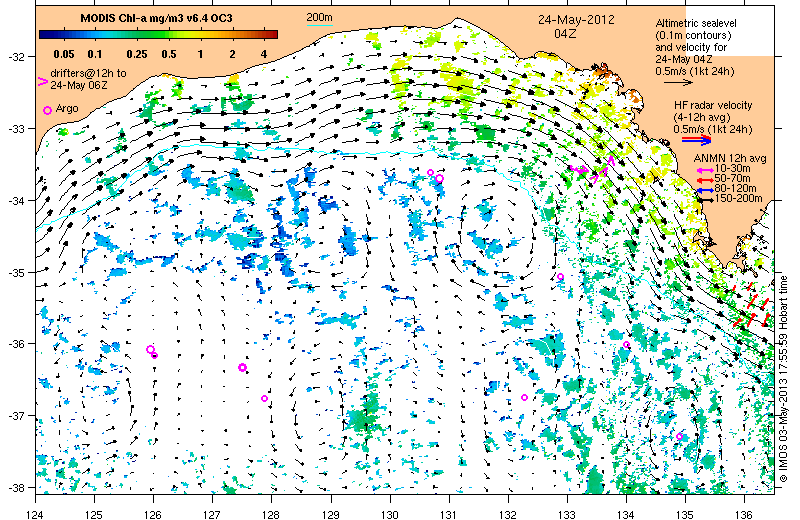Click the 80-120m depth label
The width and height of the screenshot is (800, 520).
click(x=735, y=189)
